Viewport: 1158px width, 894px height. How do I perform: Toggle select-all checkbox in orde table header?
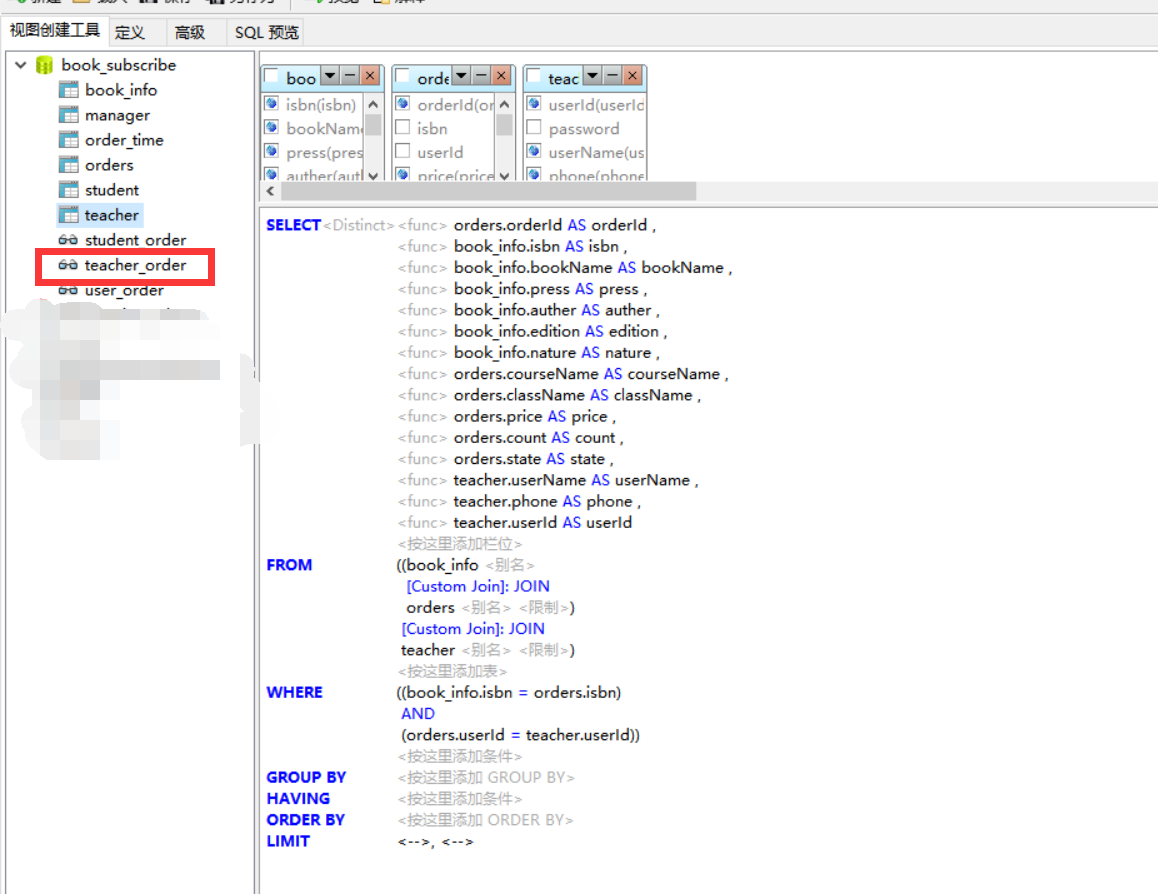(x=403, y=76)
